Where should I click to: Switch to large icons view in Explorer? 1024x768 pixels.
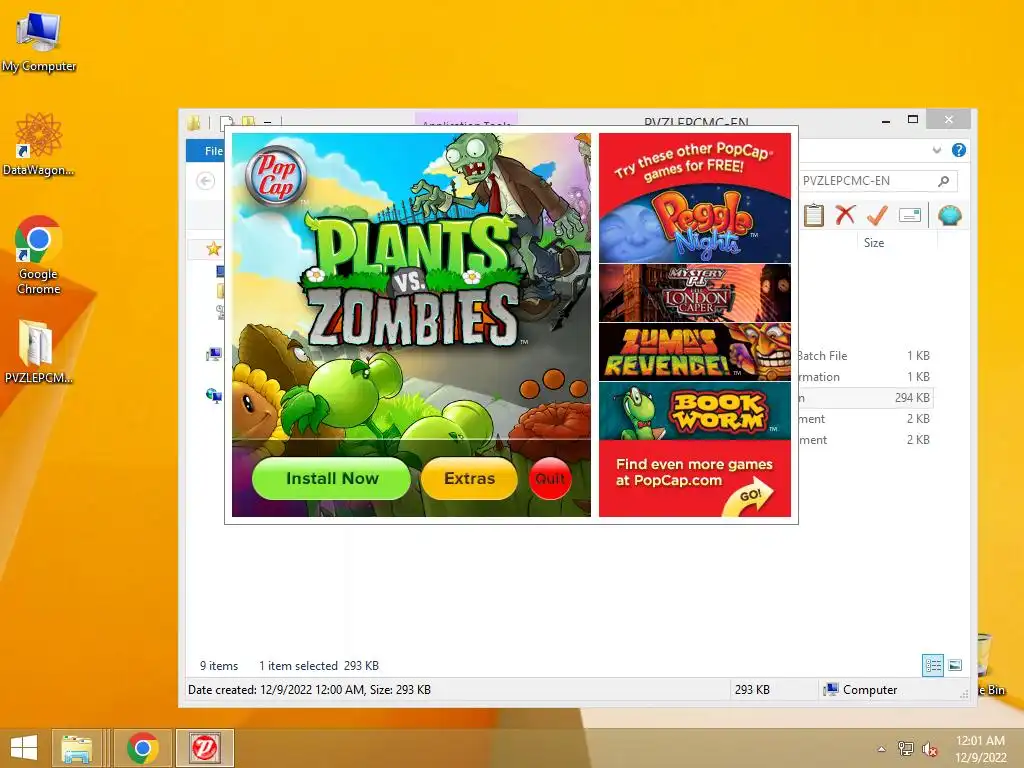955,665
